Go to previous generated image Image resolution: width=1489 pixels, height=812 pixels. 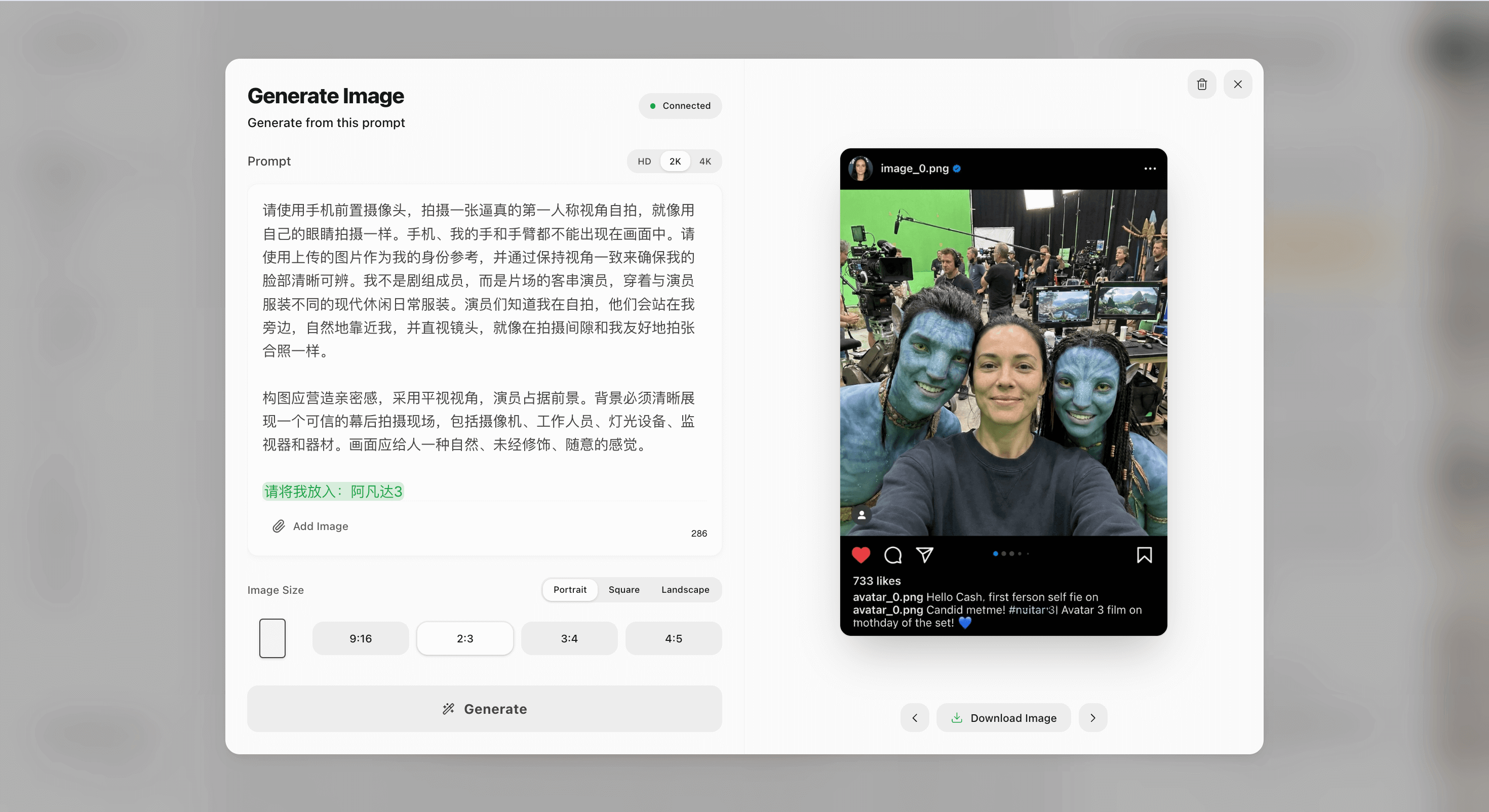pyautogui.click(x=915, y=718)
